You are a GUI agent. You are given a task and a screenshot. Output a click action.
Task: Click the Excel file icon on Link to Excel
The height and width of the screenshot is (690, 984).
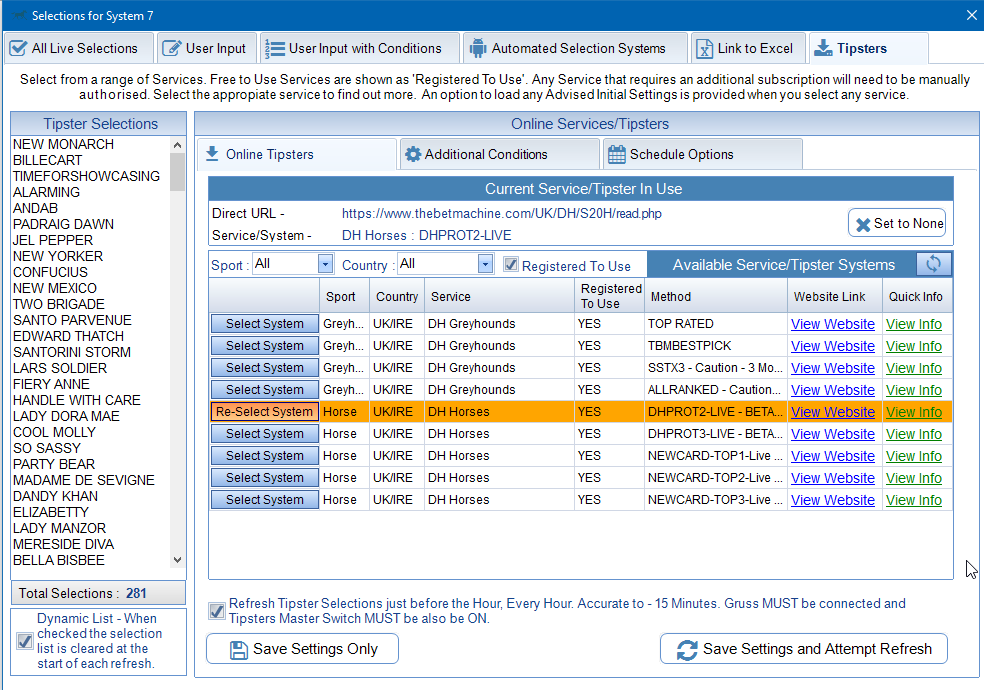pyautogui.click(x=704, y=48)
